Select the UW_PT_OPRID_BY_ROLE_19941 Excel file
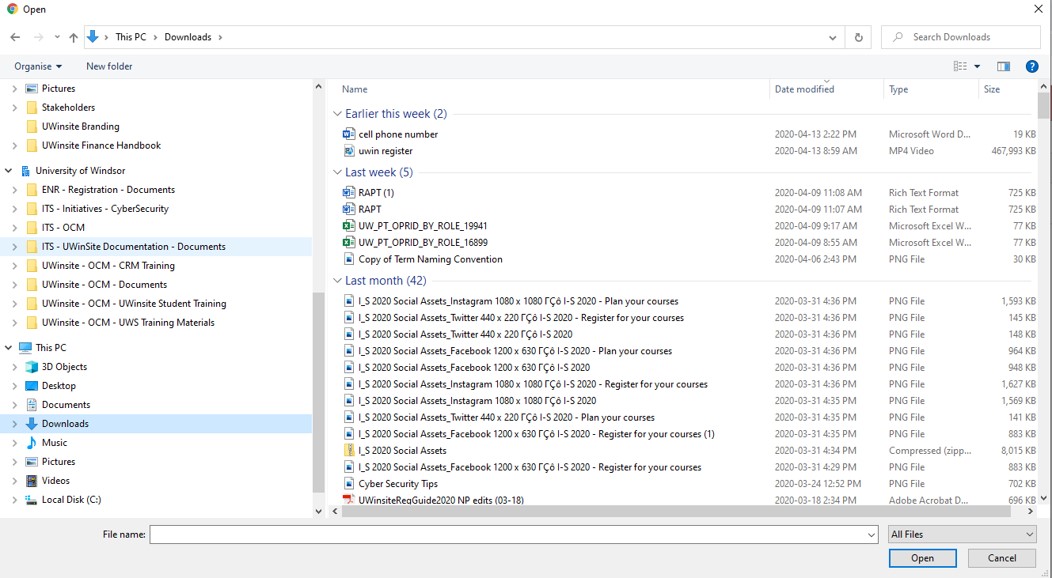Viewport: 1052px width, 578px height. pyautogui.click(x=422, y=226)
